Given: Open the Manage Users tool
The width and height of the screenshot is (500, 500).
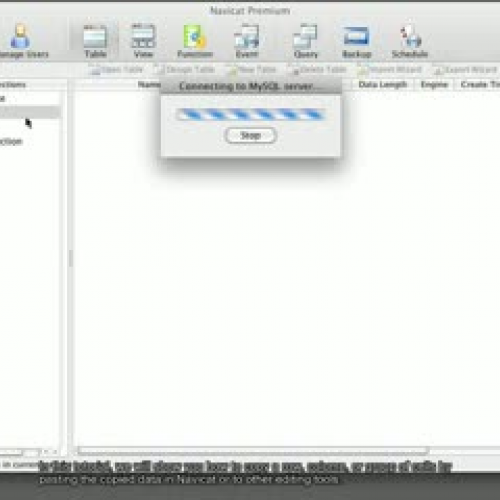Looking at the screenshot, I should click(21, 42).
